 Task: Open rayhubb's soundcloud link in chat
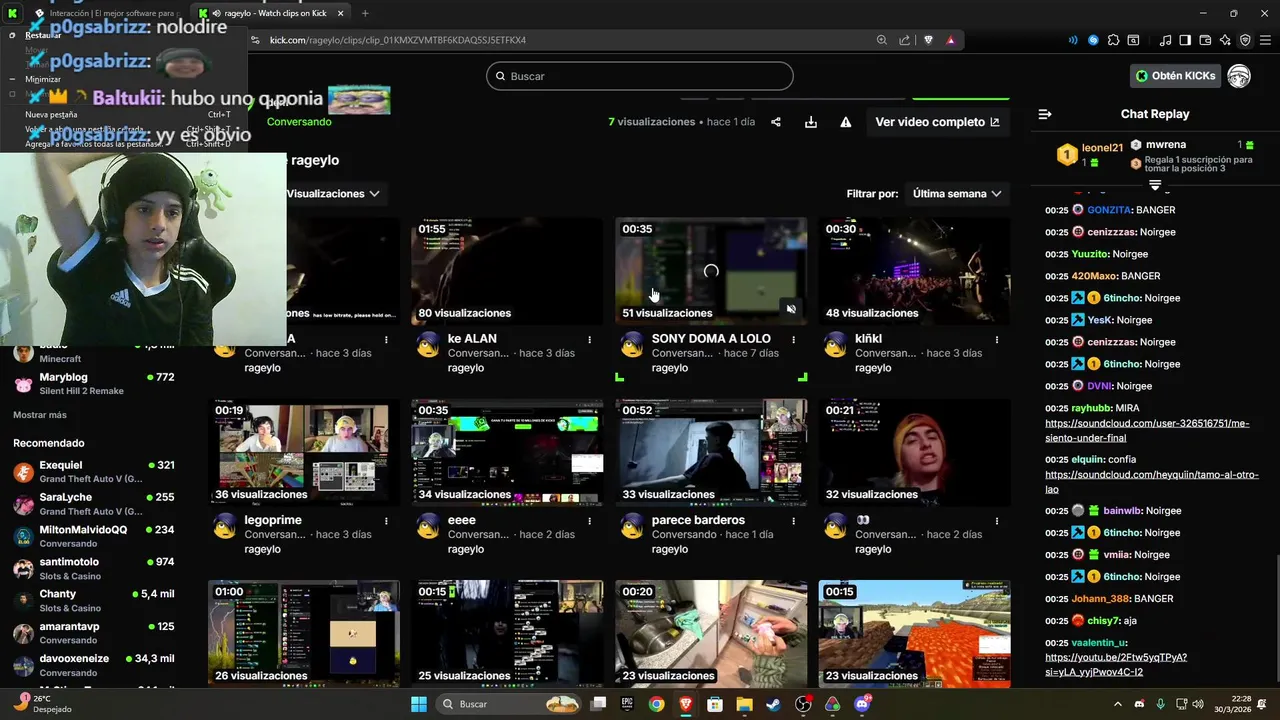coord(1147,431)
